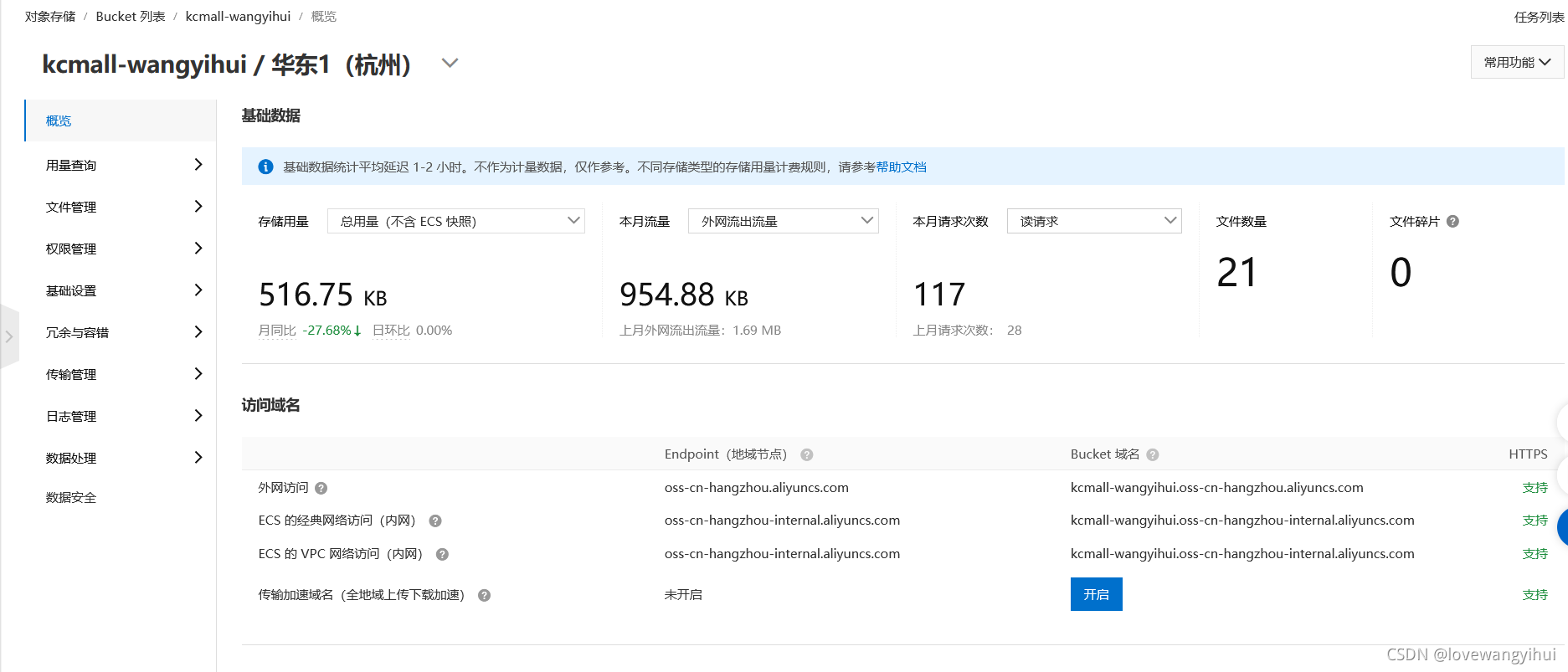This screenshot has height=672, width=1568.
Task: Click the kcmall-wangyihui.oss-cn-hangzhou.aliyuncs.com bucket domain
Action: (x=1217, y=488)
